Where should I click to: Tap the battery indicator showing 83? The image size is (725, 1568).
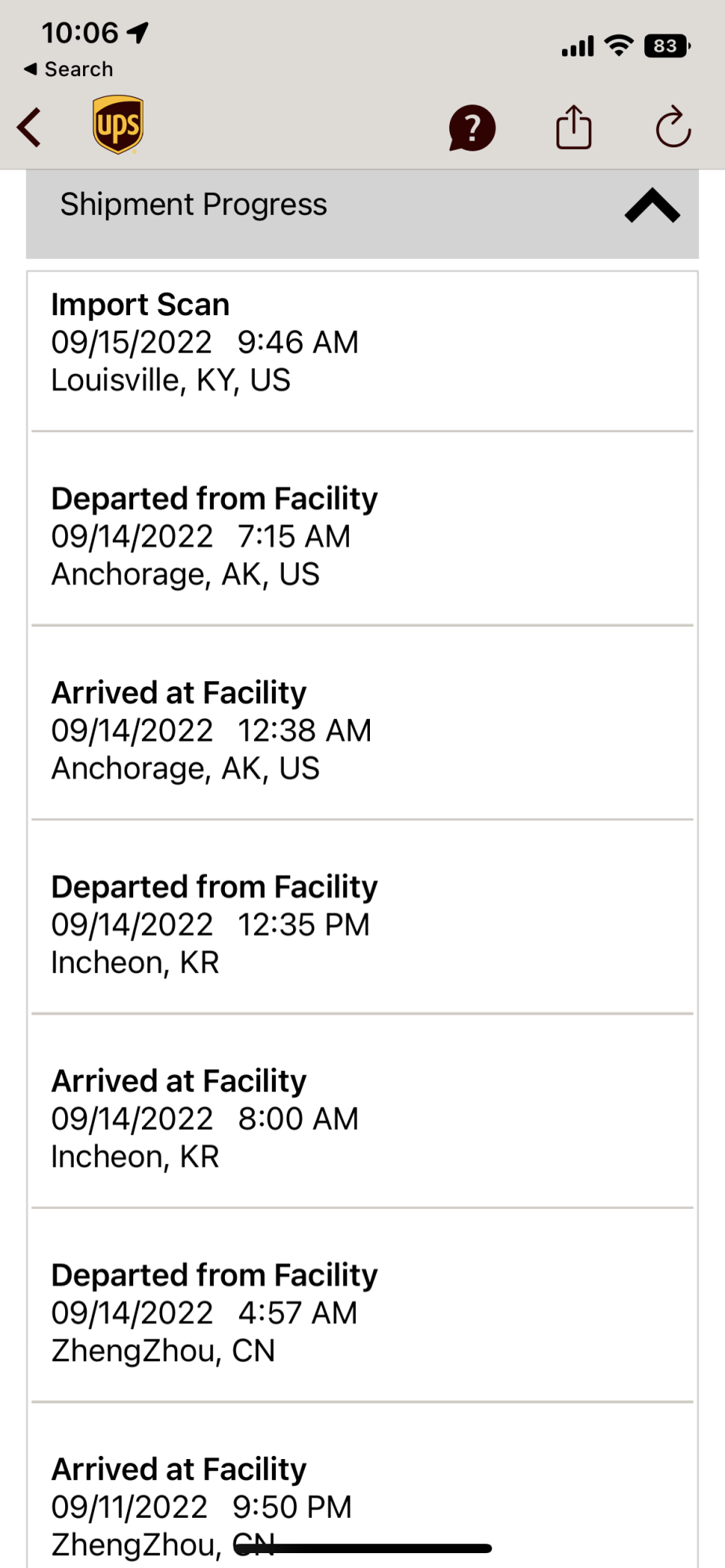click(666, 46)
